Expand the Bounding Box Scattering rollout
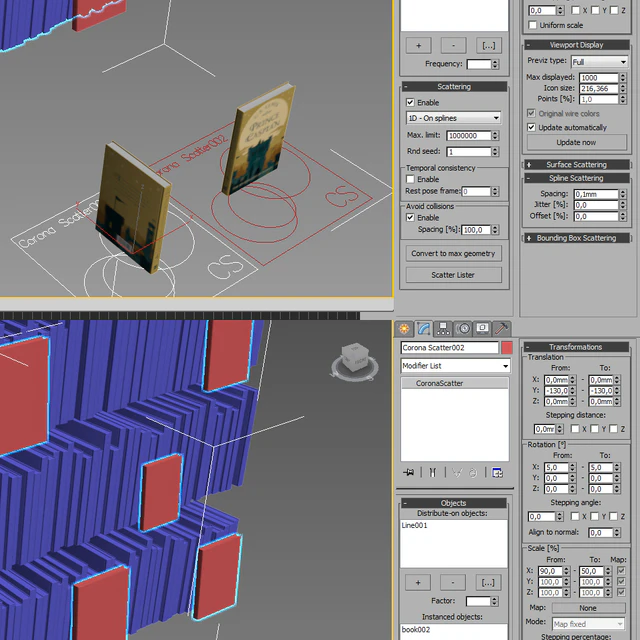This screenshot has height=640, width=640. (576, 238)
